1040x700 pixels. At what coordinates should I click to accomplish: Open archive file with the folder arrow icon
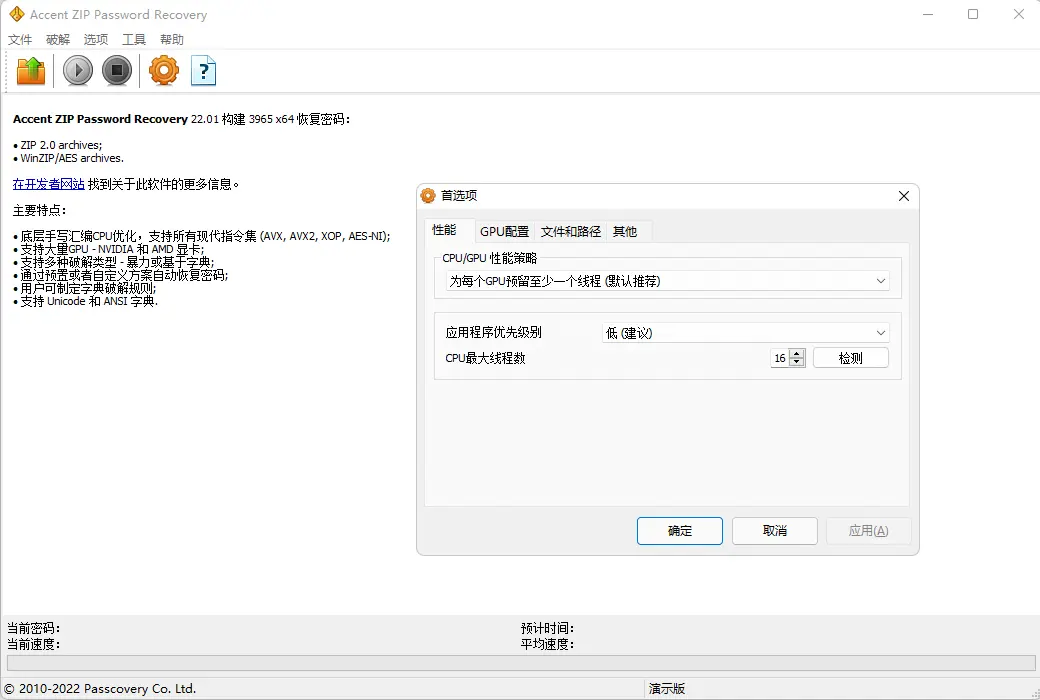(31, 70)
